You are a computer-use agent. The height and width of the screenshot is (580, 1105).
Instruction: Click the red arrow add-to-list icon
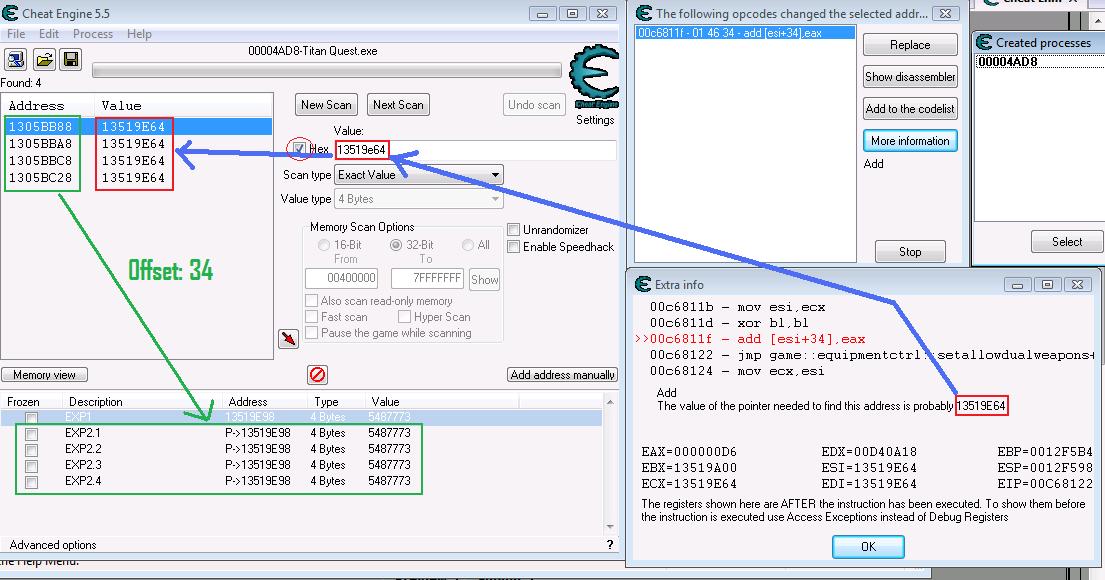289,340
